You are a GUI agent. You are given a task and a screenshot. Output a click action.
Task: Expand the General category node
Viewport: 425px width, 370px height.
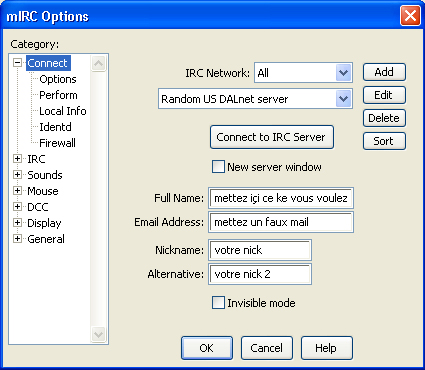17,239
